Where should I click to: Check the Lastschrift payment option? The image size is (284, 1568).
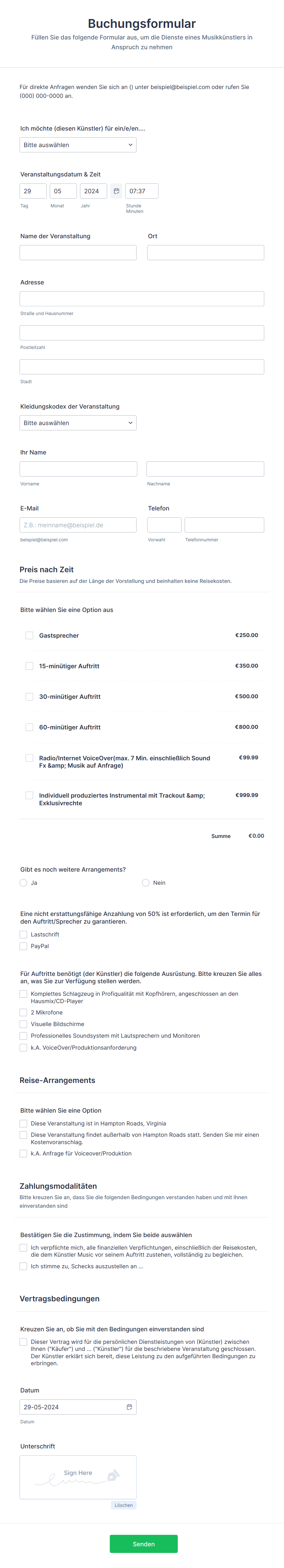(x=24, y=934)
